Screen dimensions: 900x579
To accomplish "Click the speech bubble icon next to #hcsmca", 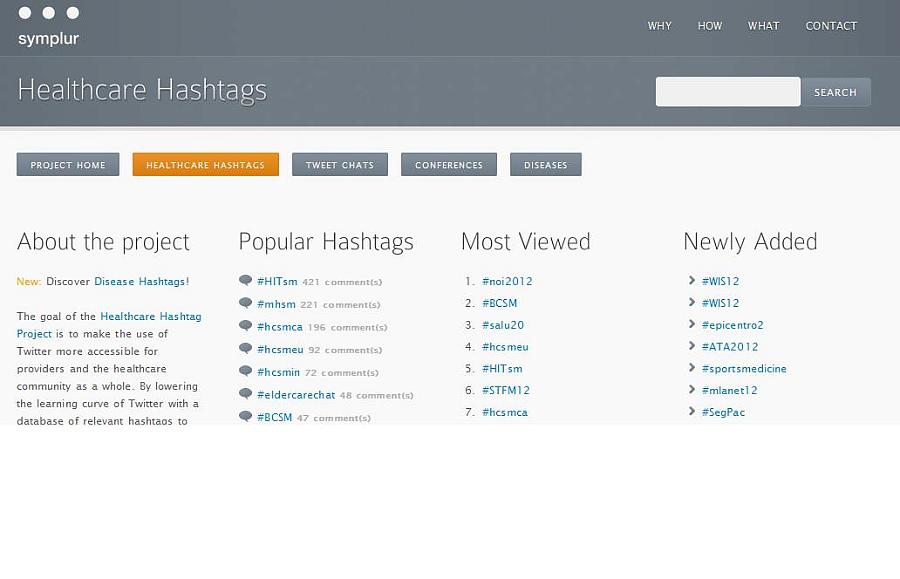I will [246, 326].
